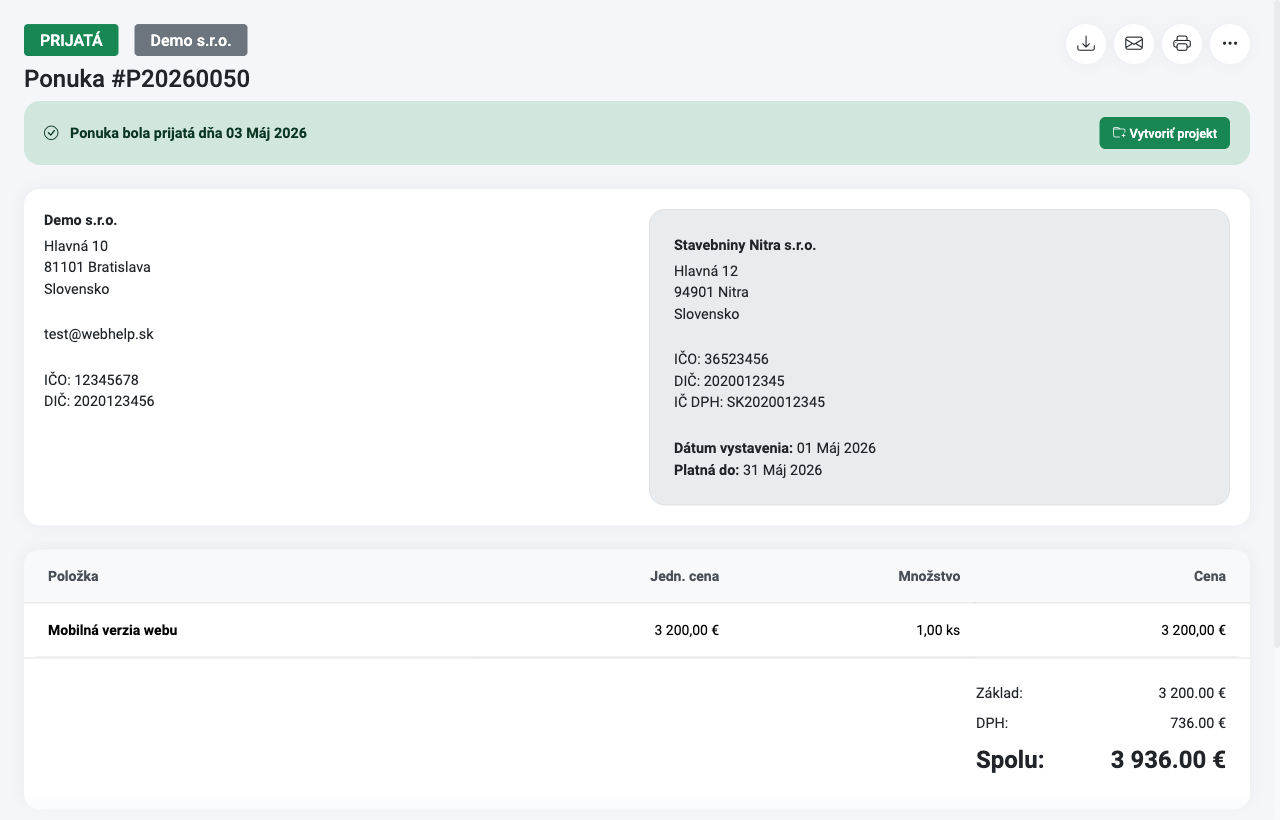
Task: Click customer name Stavebniny Nitra s.r.o.
Action: [x=745, y=245]
